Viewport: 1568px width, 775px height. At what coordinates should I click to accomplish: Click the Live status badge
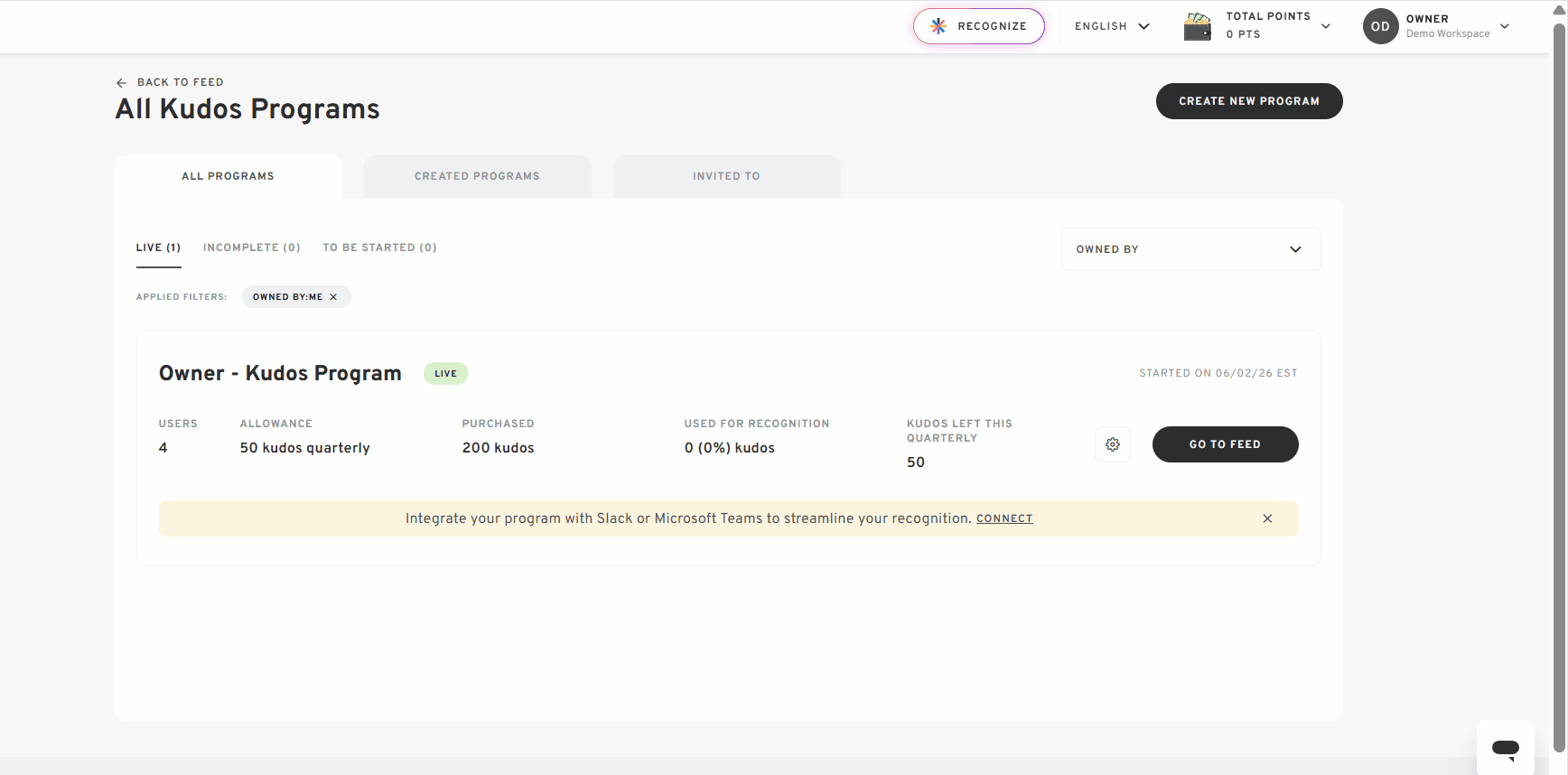pos(445,373)
